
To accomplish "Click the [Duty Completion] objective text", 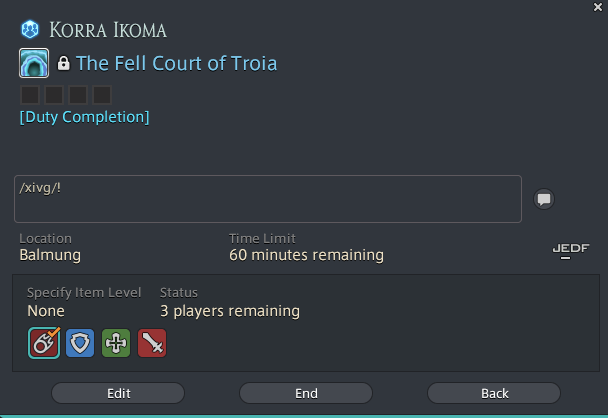I will point(85,117).
